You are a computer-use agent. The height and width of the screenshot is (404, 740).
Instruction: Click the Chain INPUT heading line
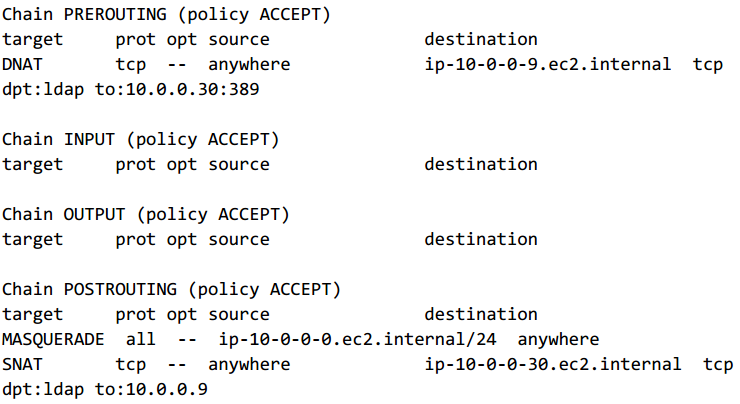[140, 139]
